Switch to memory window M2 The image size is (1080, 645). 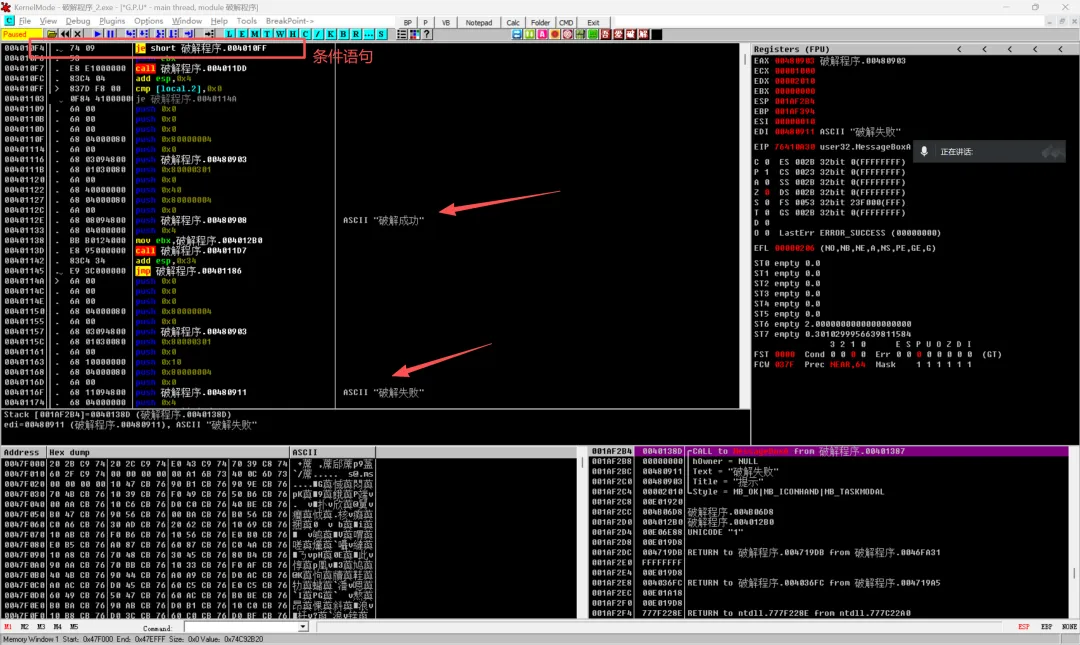point(25,626)
